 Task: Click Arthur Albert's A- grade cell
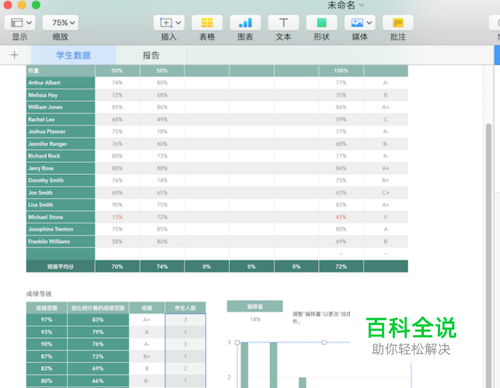coord(386,83)
